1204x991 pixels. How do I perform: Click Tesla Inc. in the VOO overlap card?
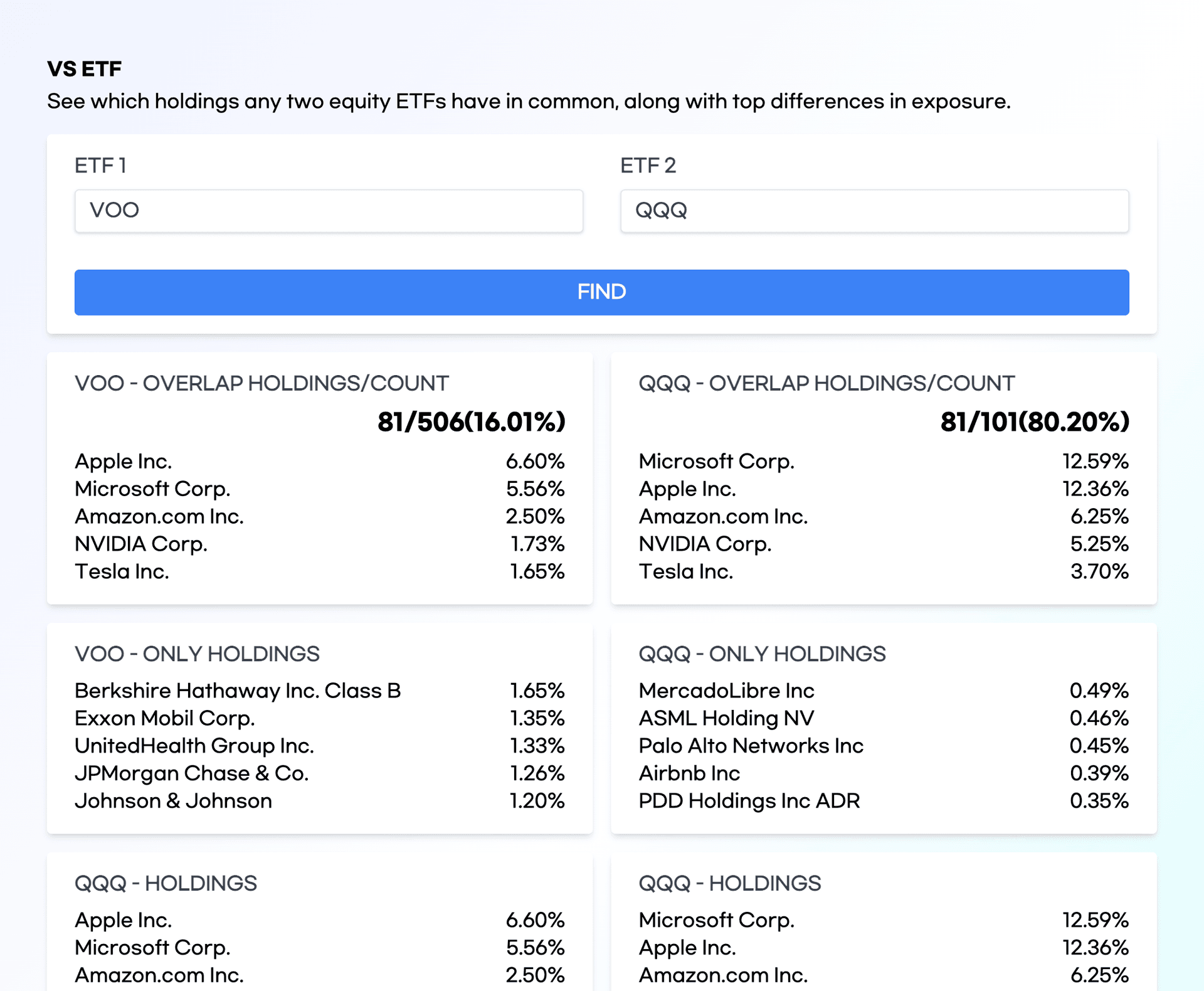[122, 571]
